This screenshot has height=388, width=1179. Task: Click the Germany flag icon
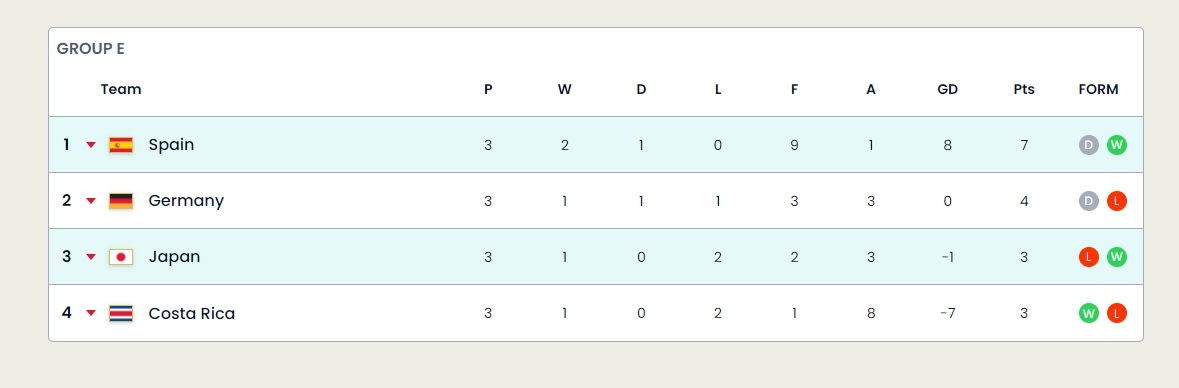click(121, 201)
